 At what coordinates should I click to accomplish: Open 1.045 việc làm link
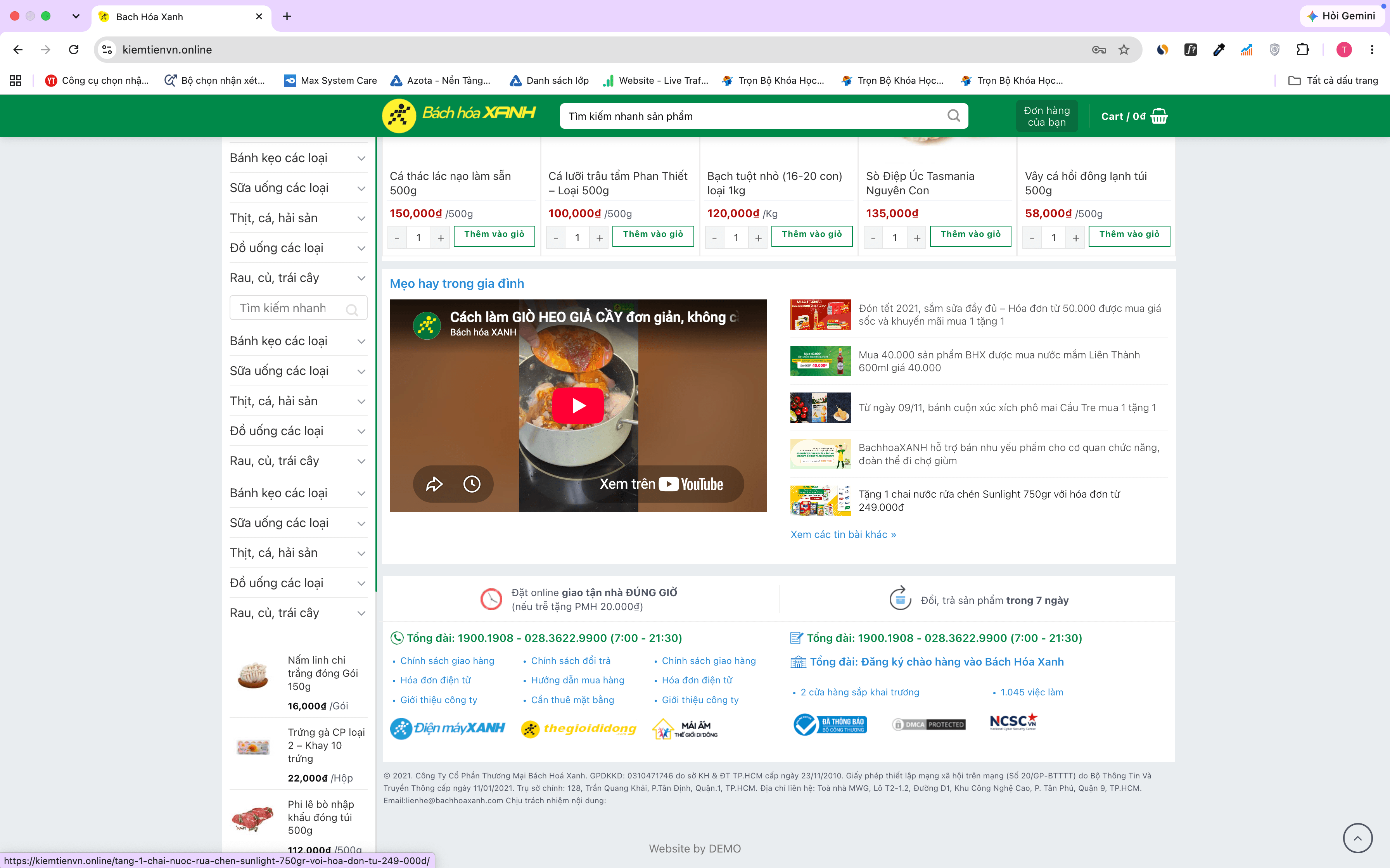1031,692
